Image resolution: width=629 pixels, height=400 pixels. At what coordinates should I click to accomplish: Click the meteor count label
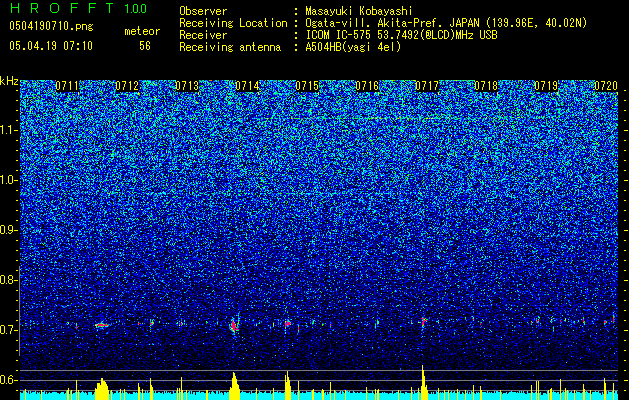[142, 31]
